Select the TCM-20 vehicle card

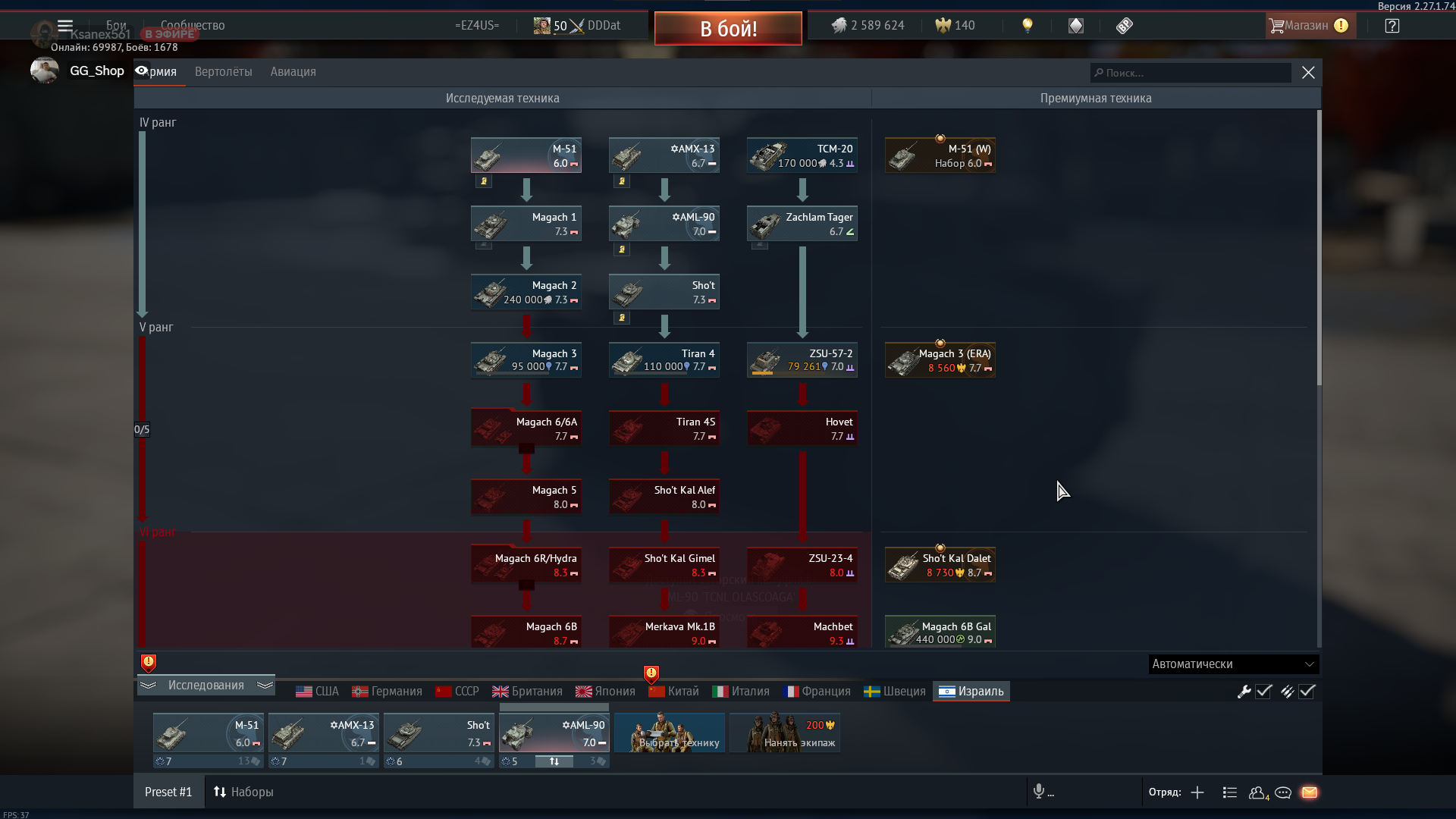coord(802,155)
